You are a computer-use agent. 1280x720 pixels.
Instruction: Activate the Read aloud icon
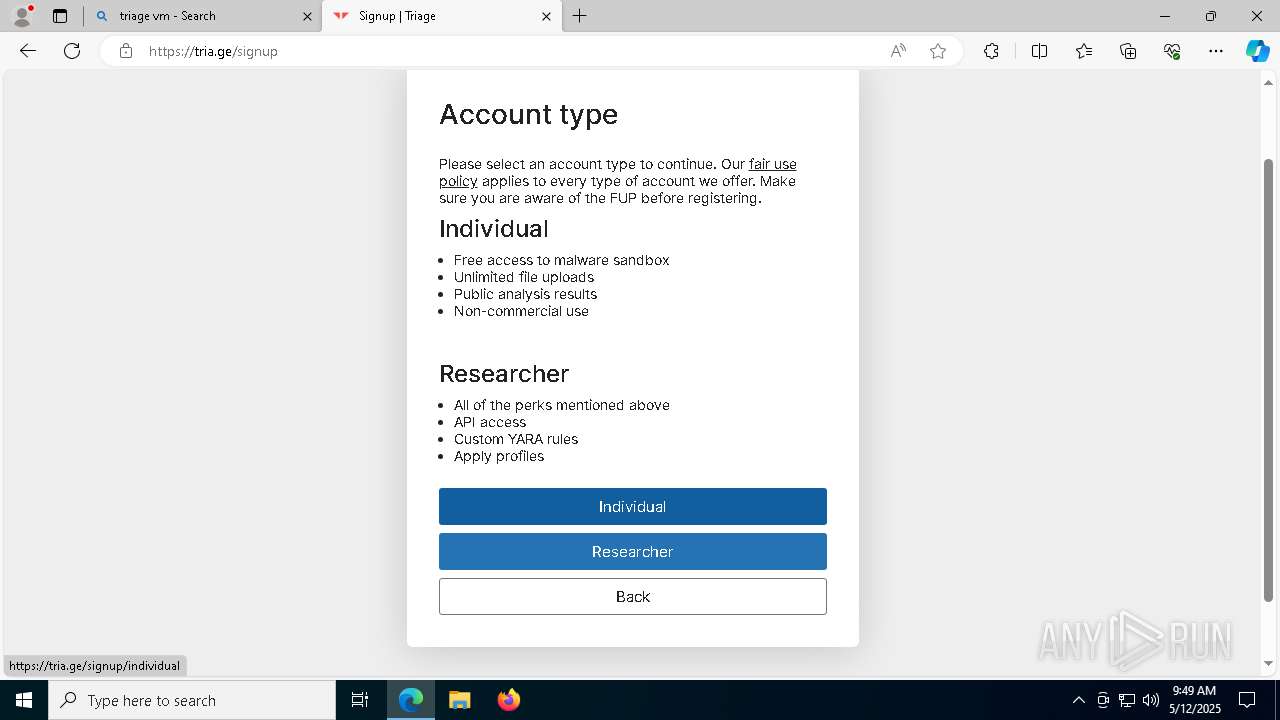click(x=898, y=51)
